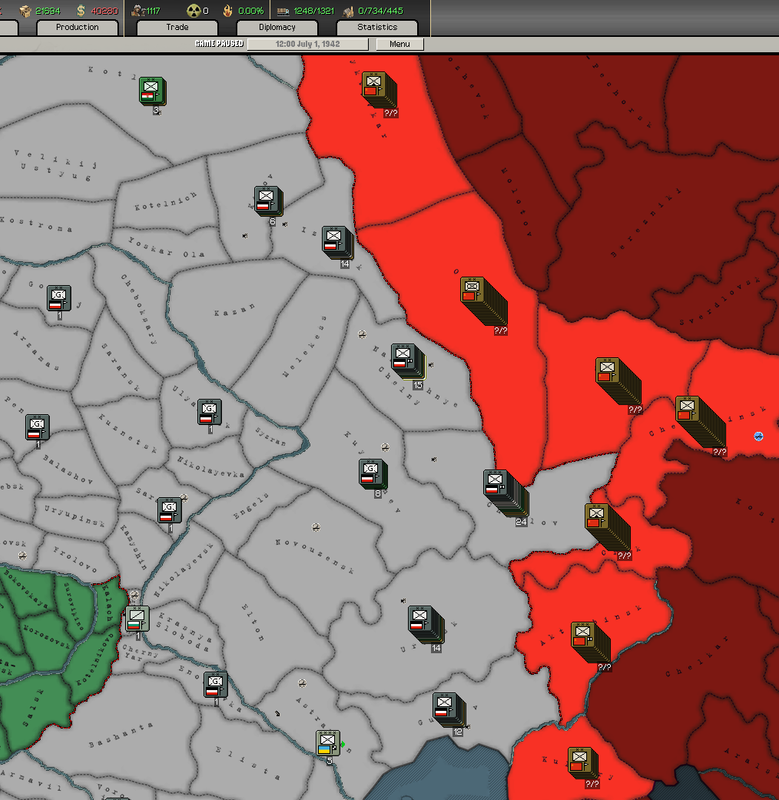Screen dimensions: 779x800
Task: Click the dissent flame icon
Action: (x=228, y=10)
